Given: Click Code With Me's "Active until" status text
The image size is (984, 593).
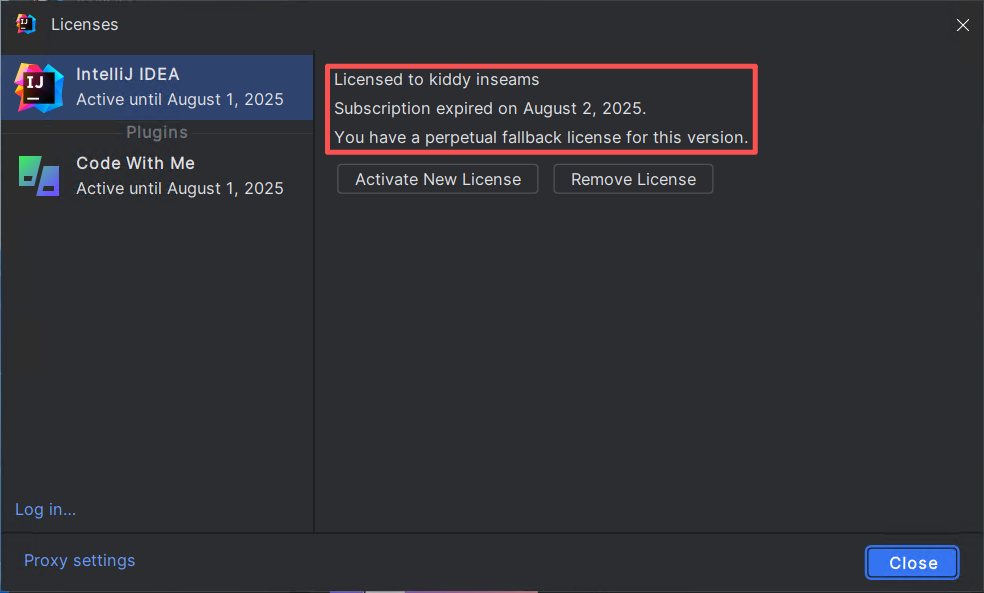Looking at the screenshot, I should point(180,188).
